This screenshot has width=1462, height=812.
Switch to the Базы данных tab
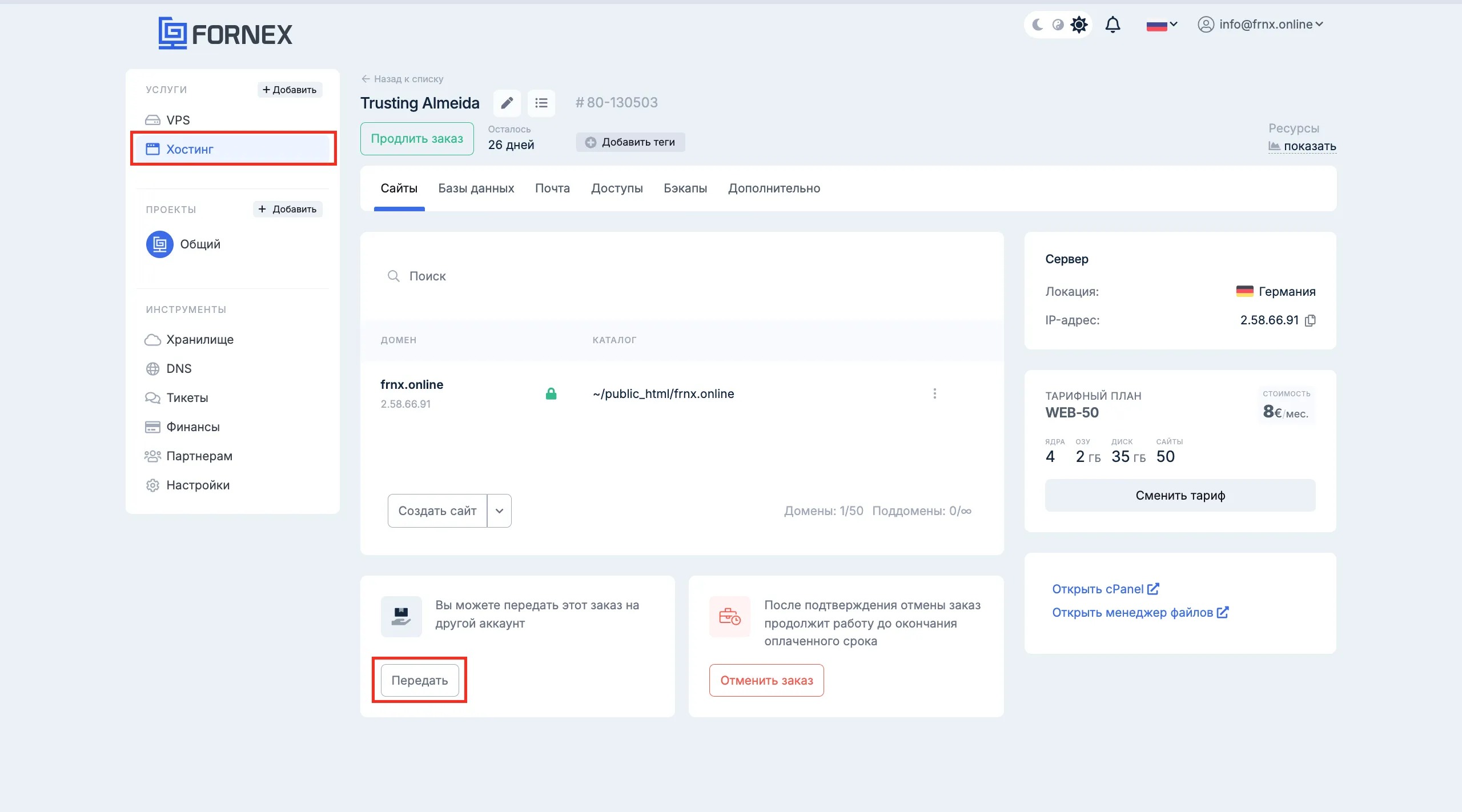pos(476,188)
